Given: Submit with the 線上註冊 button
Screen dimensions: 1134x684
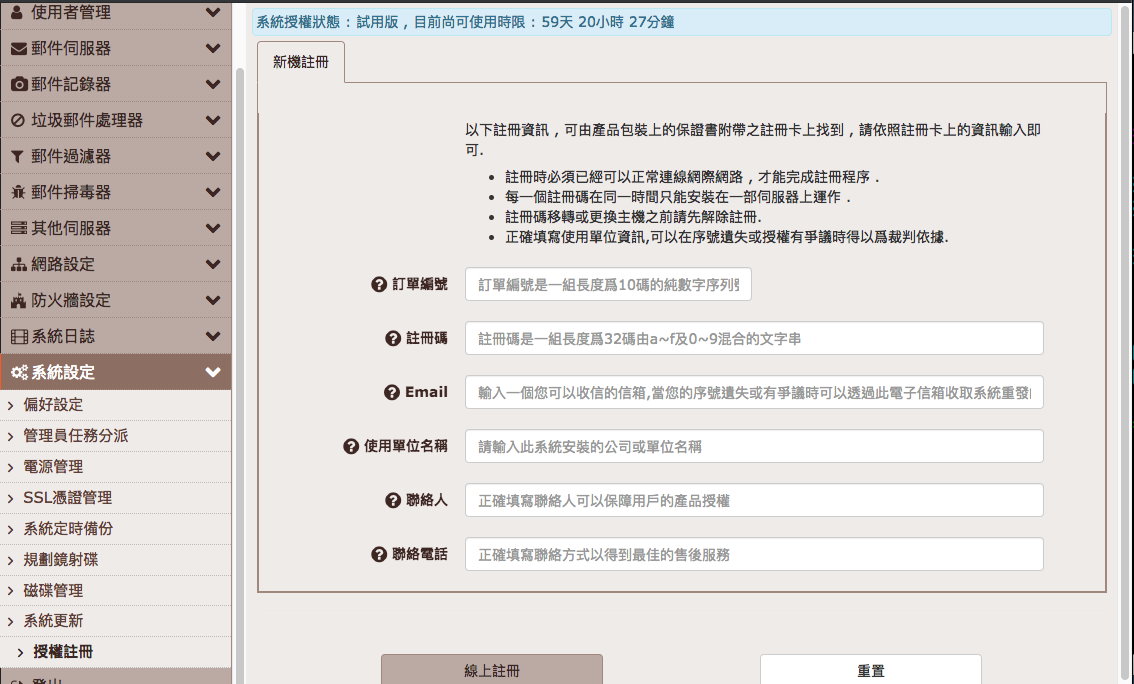Looking at the screenshot, I should pos(491,670).
